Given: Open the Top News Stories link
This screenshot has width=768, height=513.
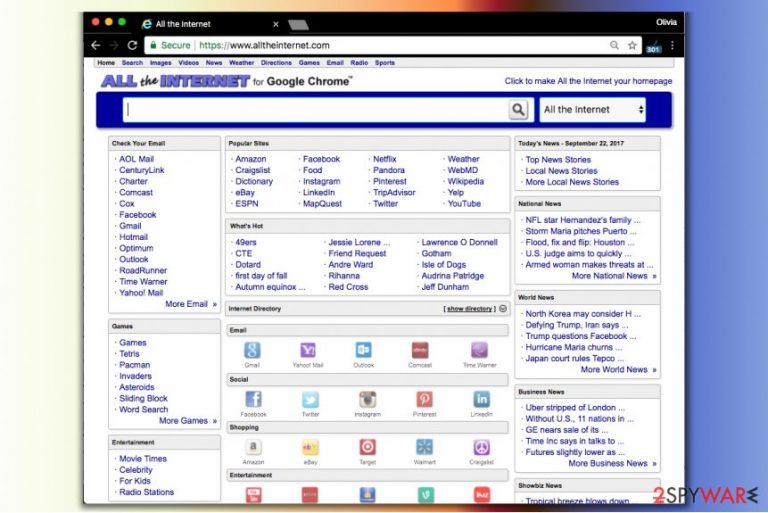Looking at the screenshot, I should pyautogui.click(x=558, y=160).
